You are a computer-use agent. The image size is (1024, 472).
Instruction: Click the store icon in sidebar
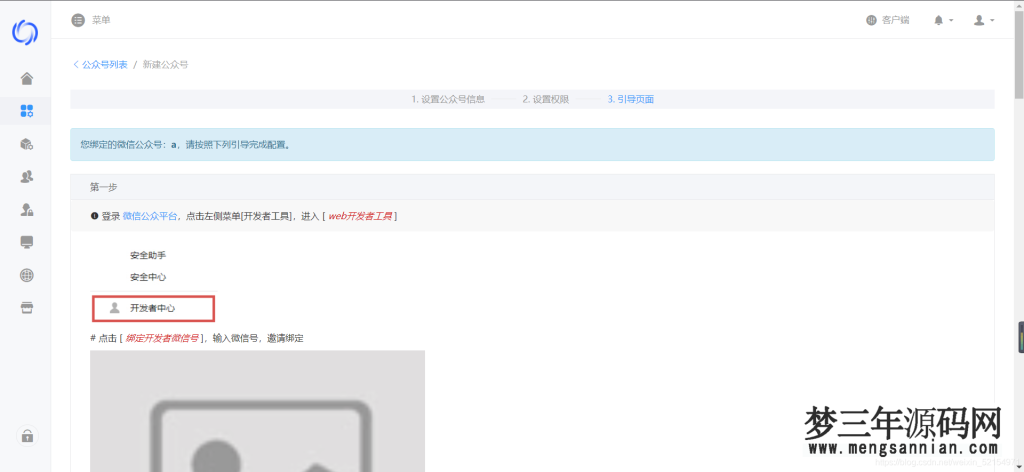click(x=27, y=307)
